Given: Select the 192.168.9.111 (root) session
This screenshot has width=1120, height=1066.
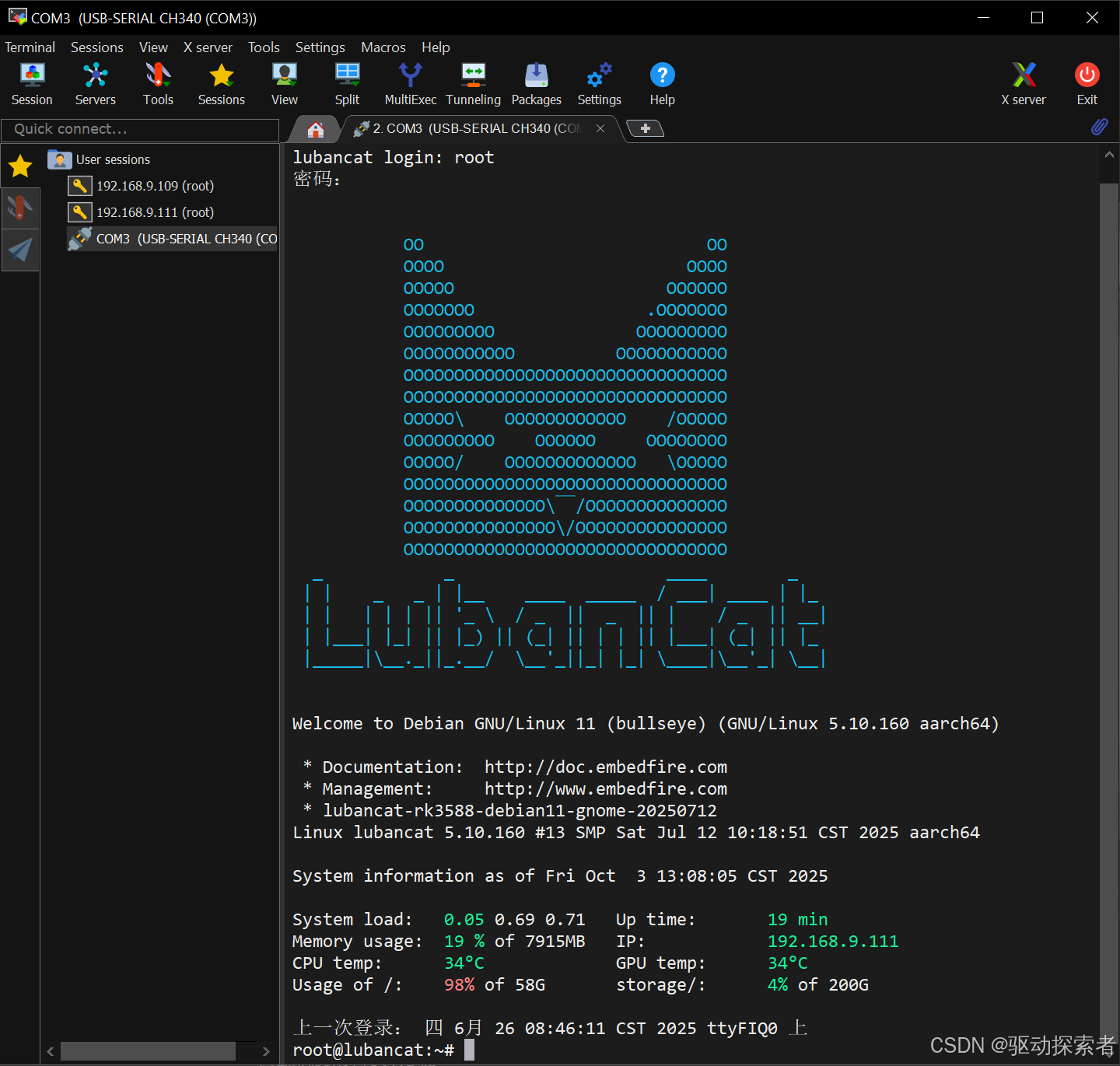Looking at the screenshot, I should [x=155, y=212].
